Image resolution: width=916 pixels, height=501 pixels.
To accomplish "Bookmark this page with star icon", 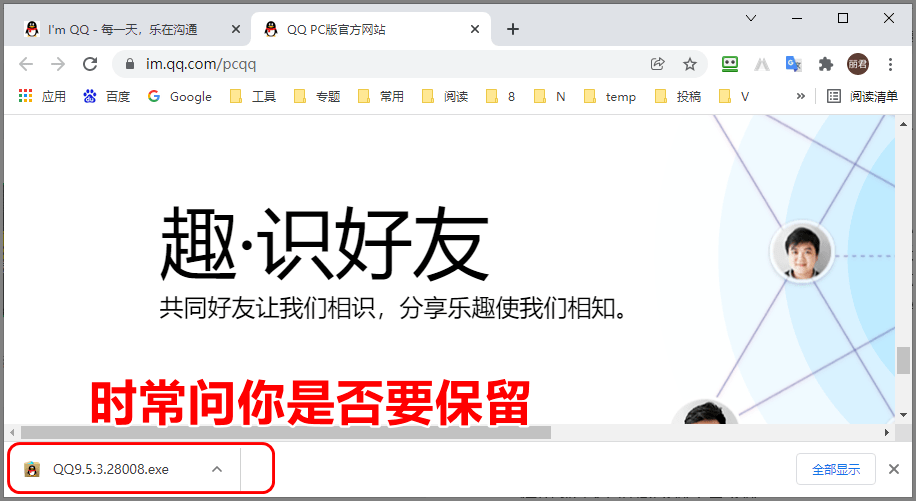I will coord(690,64).
